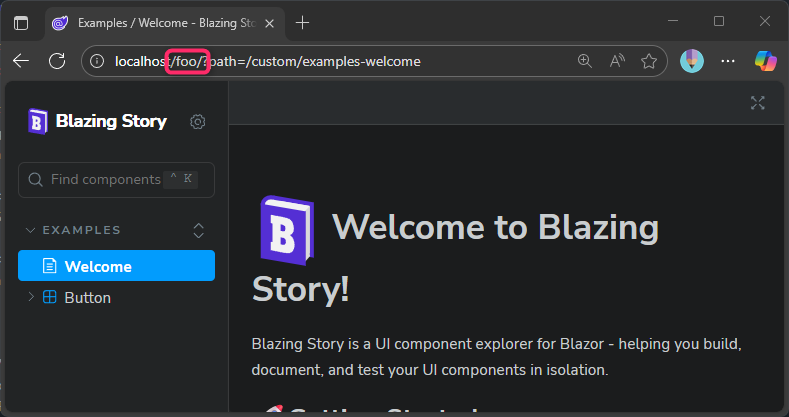Select the Welcome document in sidebar
This screenshot has width=789, height=417.
116,266
